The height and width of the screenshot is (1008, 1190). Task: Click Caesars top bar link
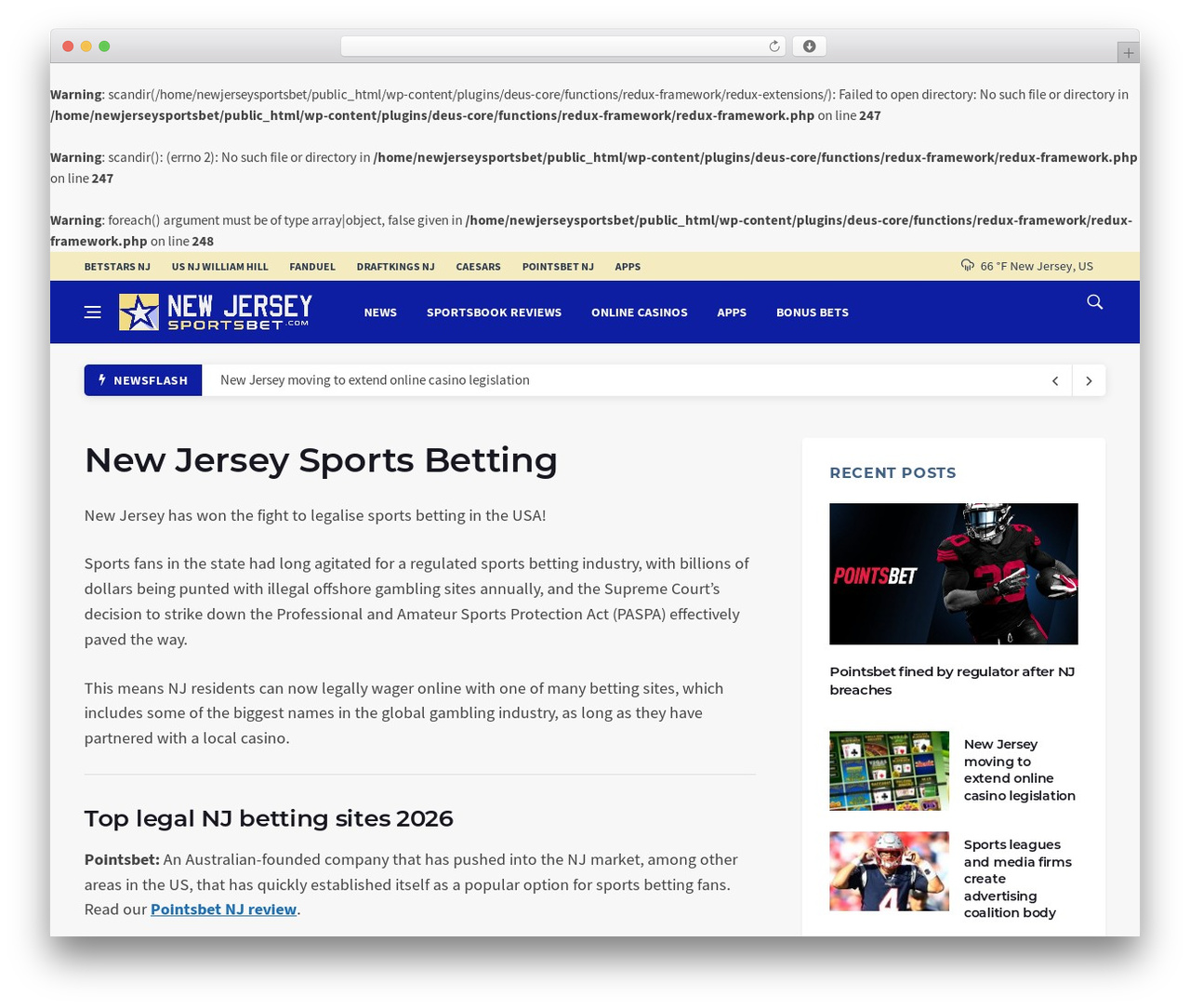click(x=478, y=267)
